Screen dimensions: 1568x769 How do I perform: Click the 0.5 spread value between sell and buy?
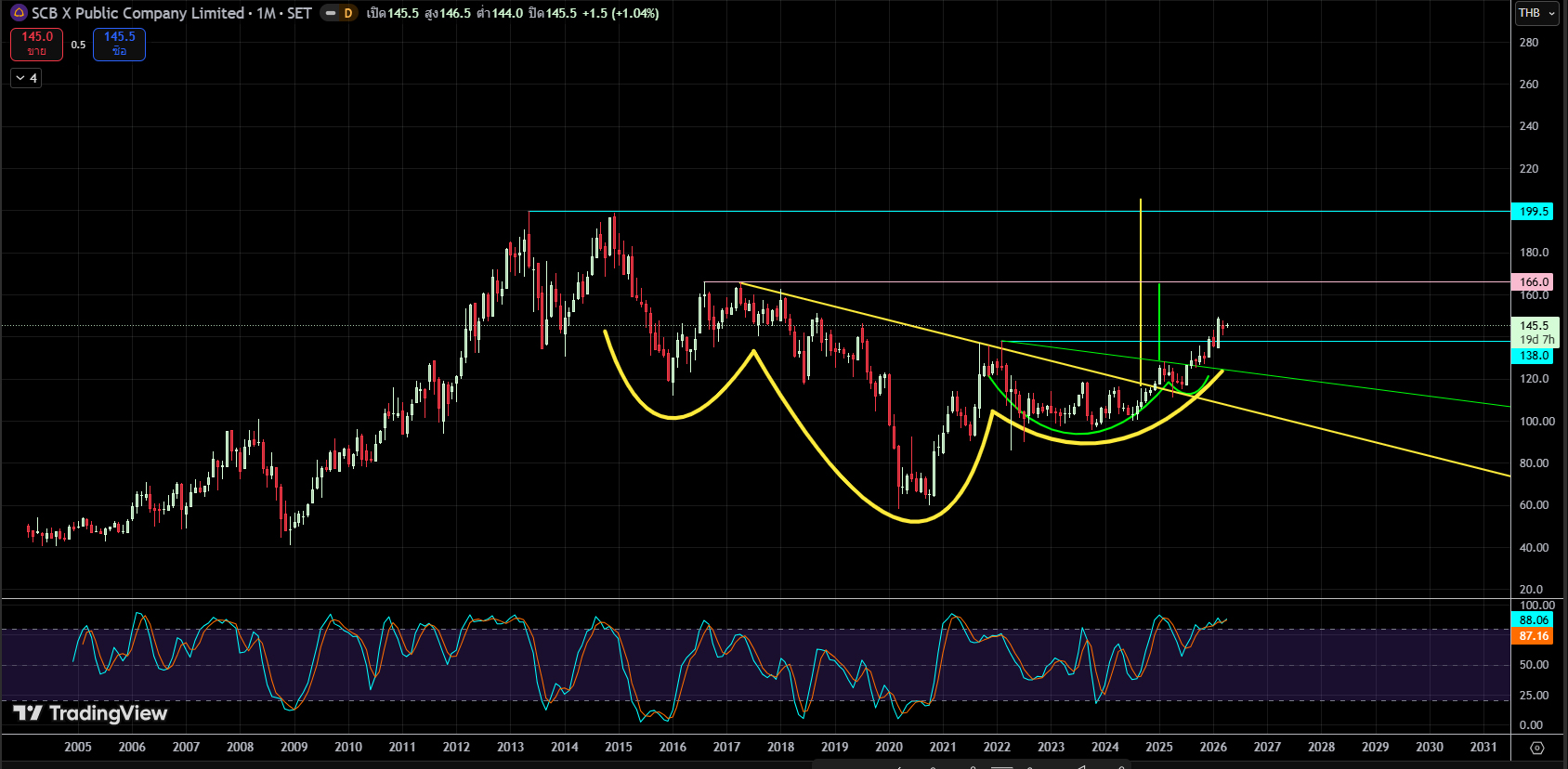click(x=78, y=45)
